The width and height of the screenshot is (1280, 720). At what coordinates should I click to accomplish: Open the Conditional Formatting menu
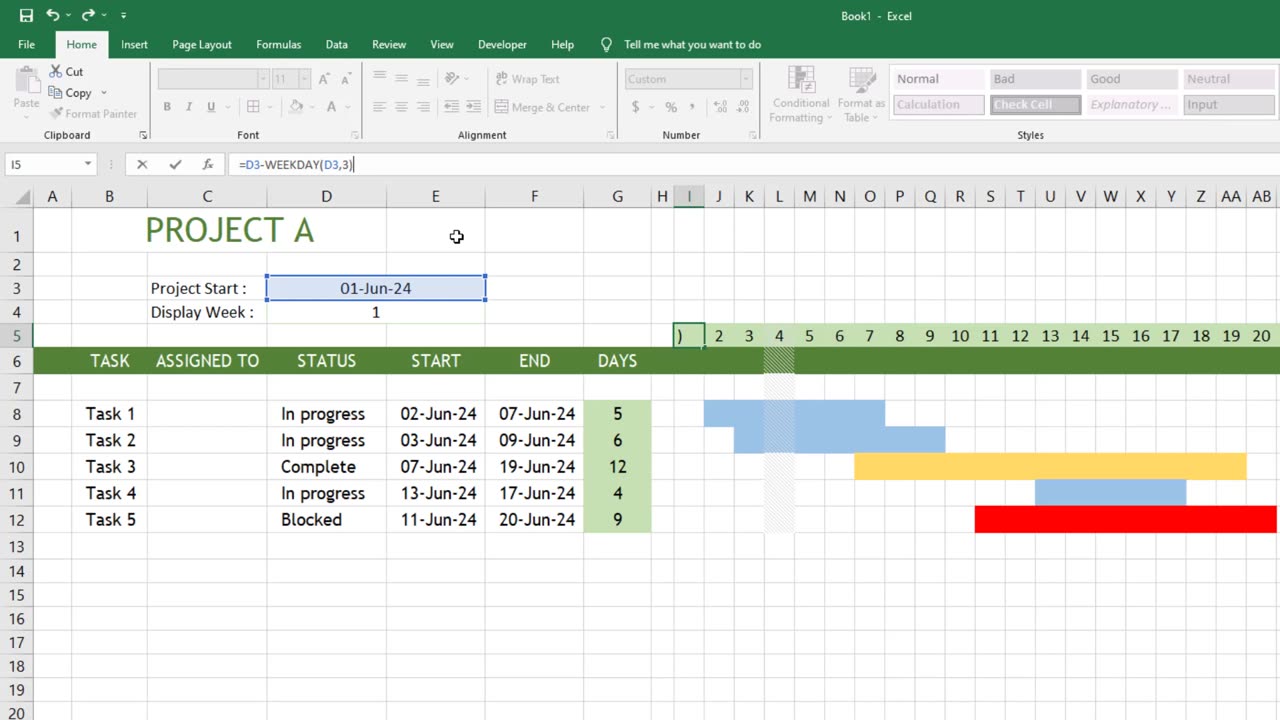[x=801, y=95]
